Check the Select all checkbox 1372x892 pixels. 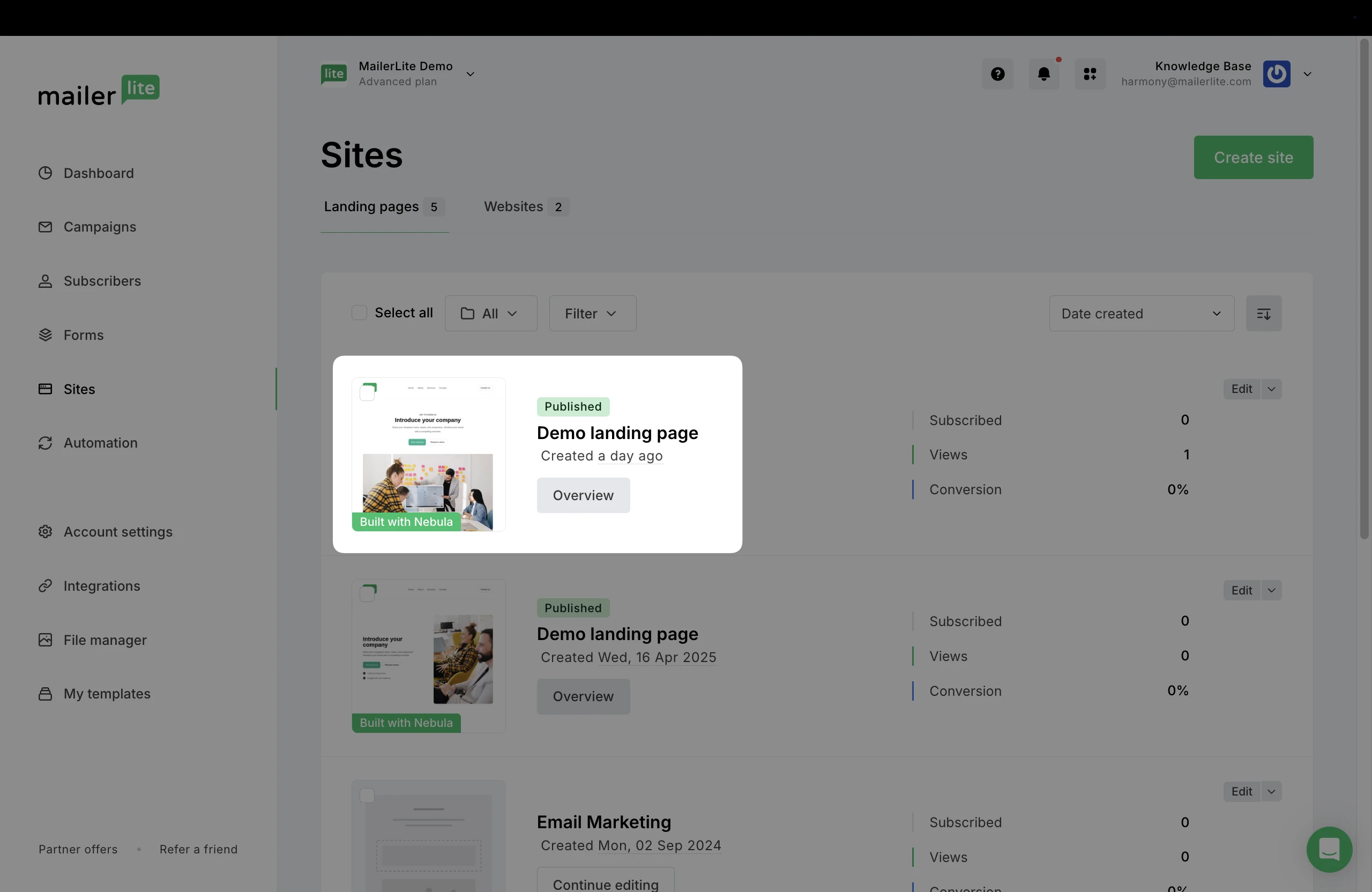pyautogui.click(x=359, y=313)
